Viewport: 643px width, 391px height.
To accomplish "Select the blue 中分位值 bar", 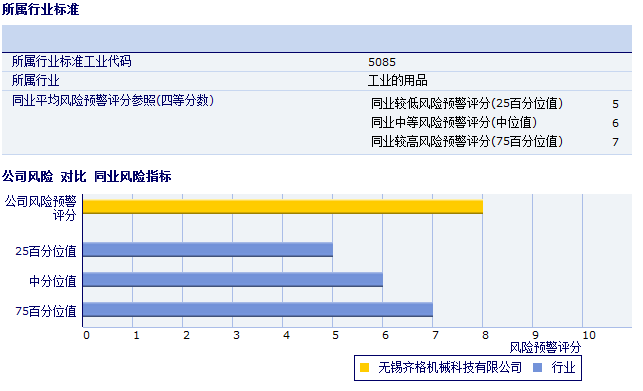I will (x=233, y=280).
